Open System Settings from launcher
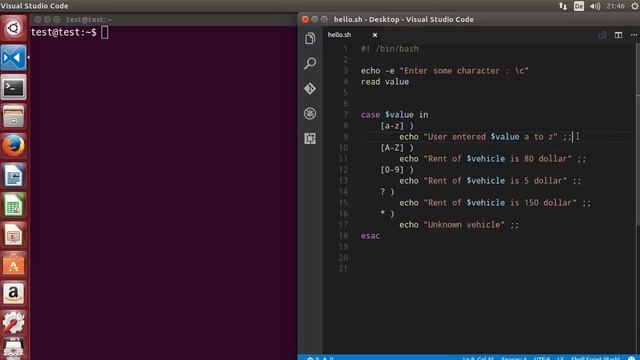 pos(13,323)
